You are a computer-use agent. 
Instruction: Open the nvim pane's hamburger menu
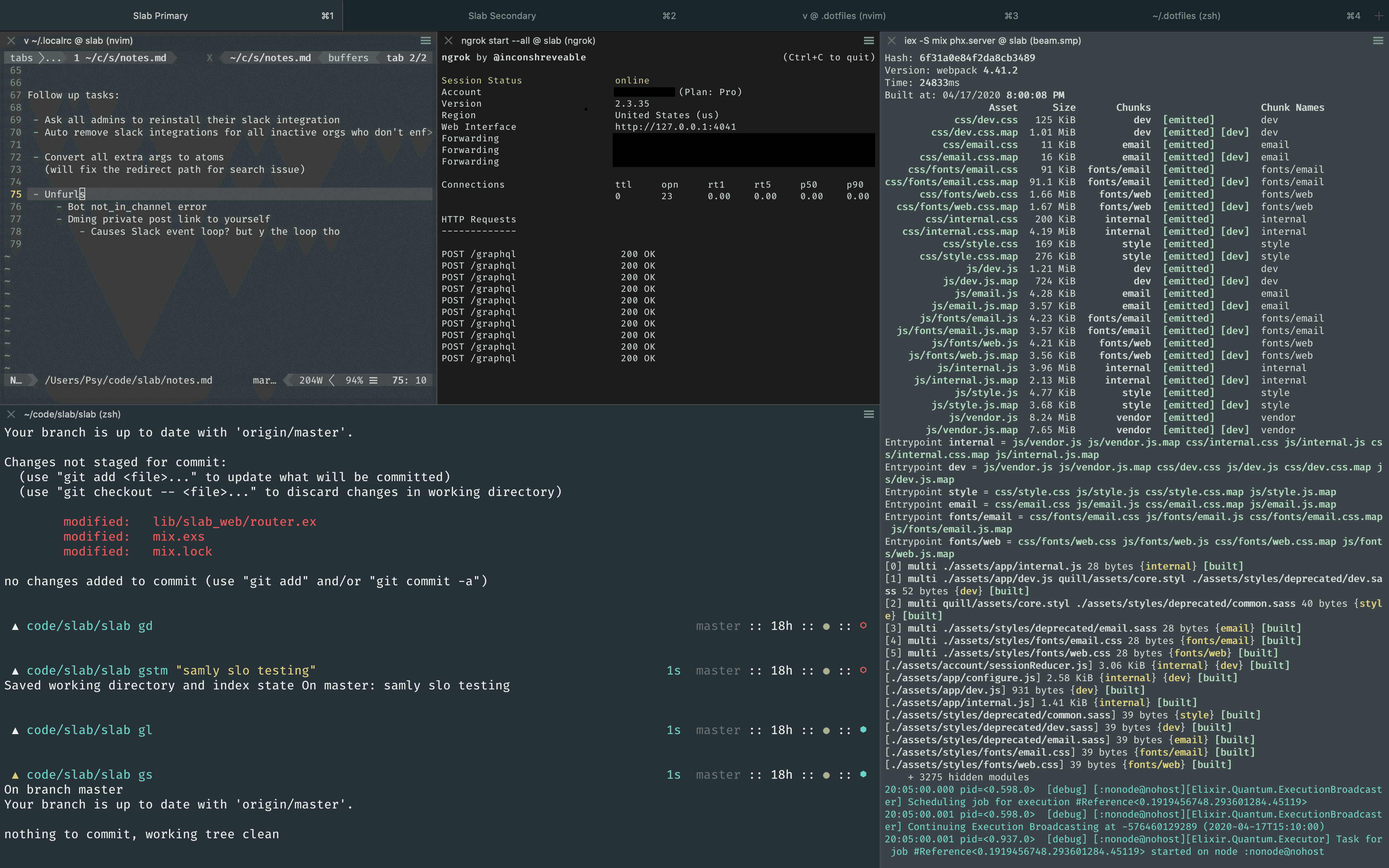(427, 41)
